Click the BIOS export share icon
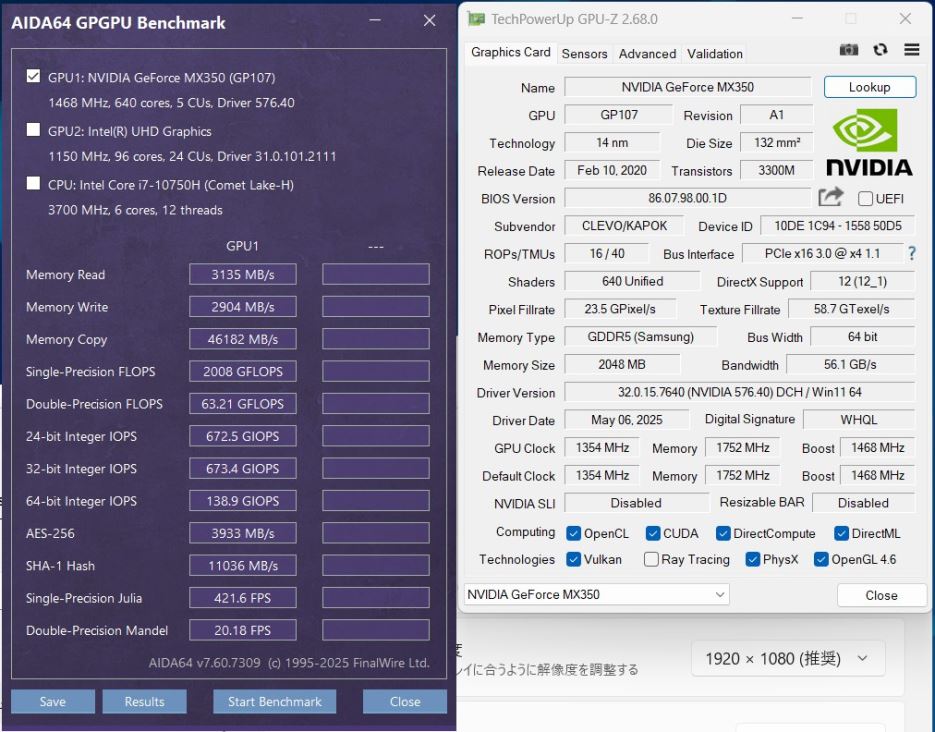Screen dimensions: 935x732 coord(830,198)
